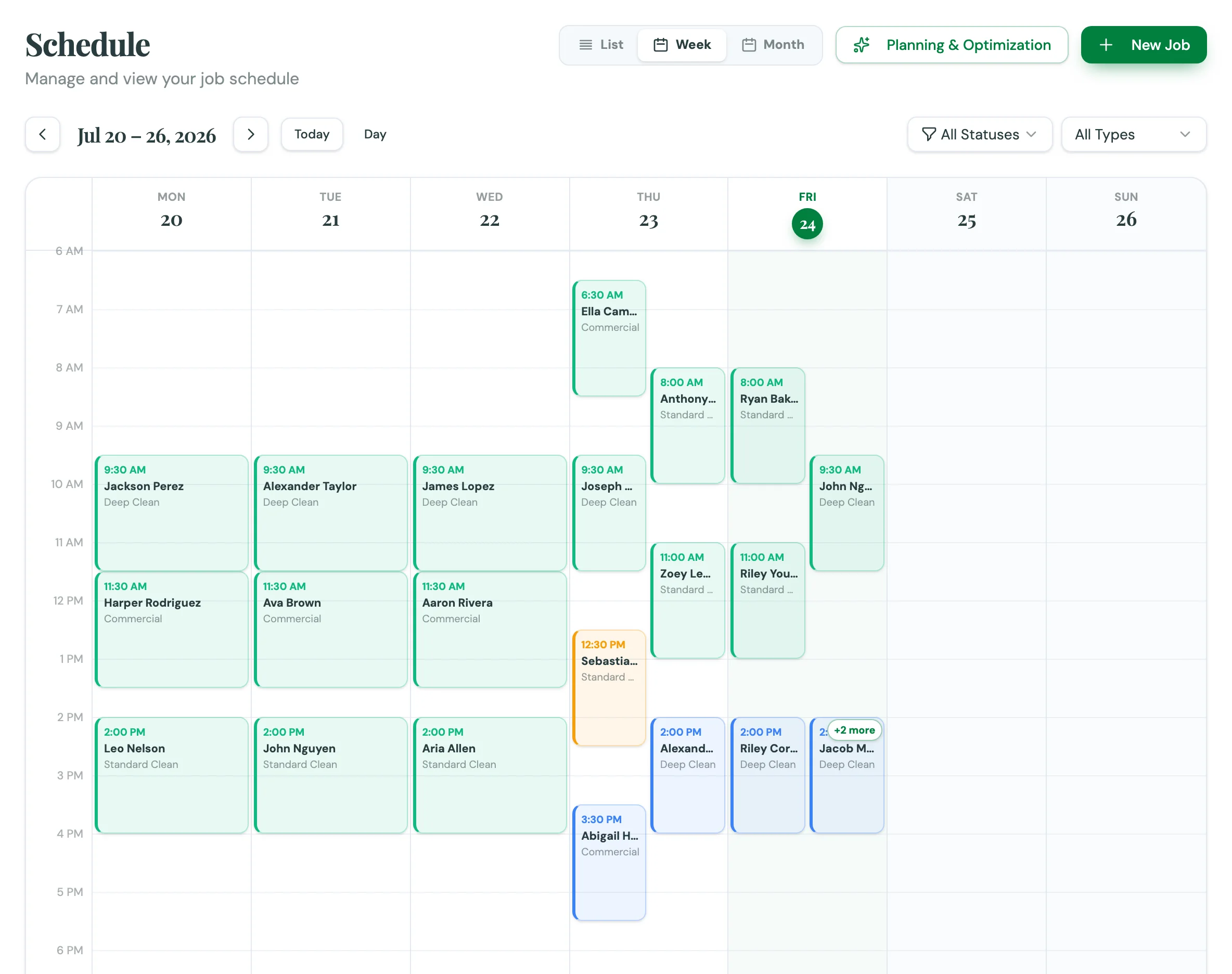
Task: Click the plus icon in New Job
Action: (x=1106, y=45)
